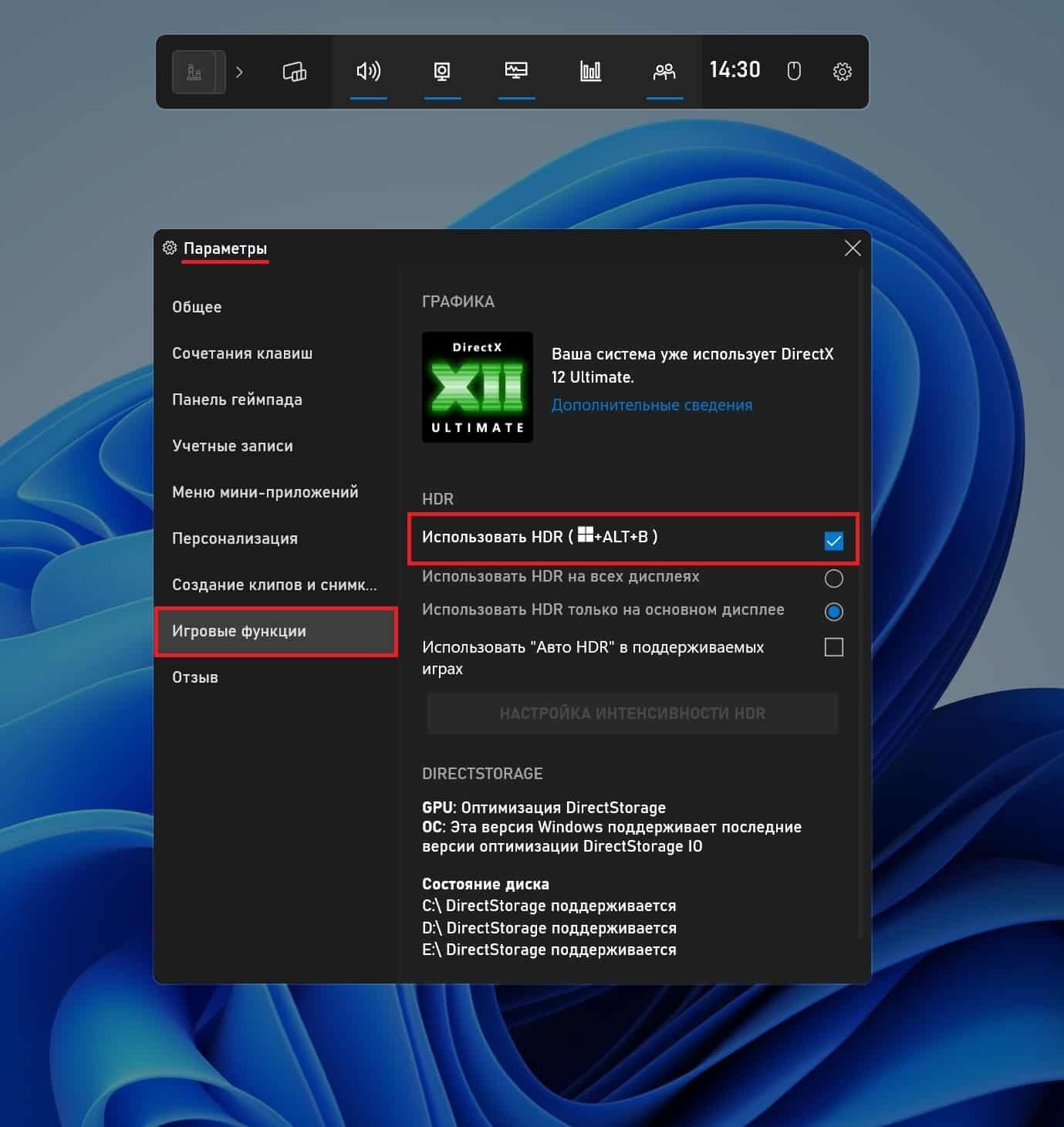Viewport: 1064px width, 1127px height.
Task: Select HDR only on main display radio
Action: point(833,612)
